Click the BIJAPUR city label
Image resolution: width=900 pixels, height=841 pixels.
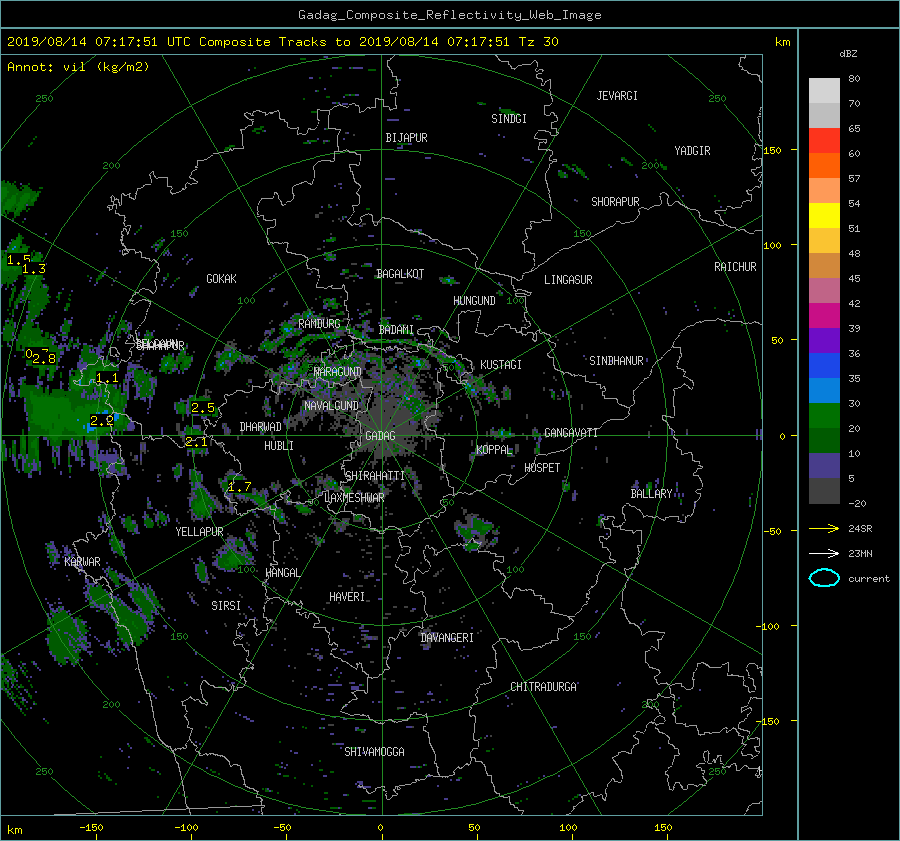pyautogui.click(x=406, y=138)
